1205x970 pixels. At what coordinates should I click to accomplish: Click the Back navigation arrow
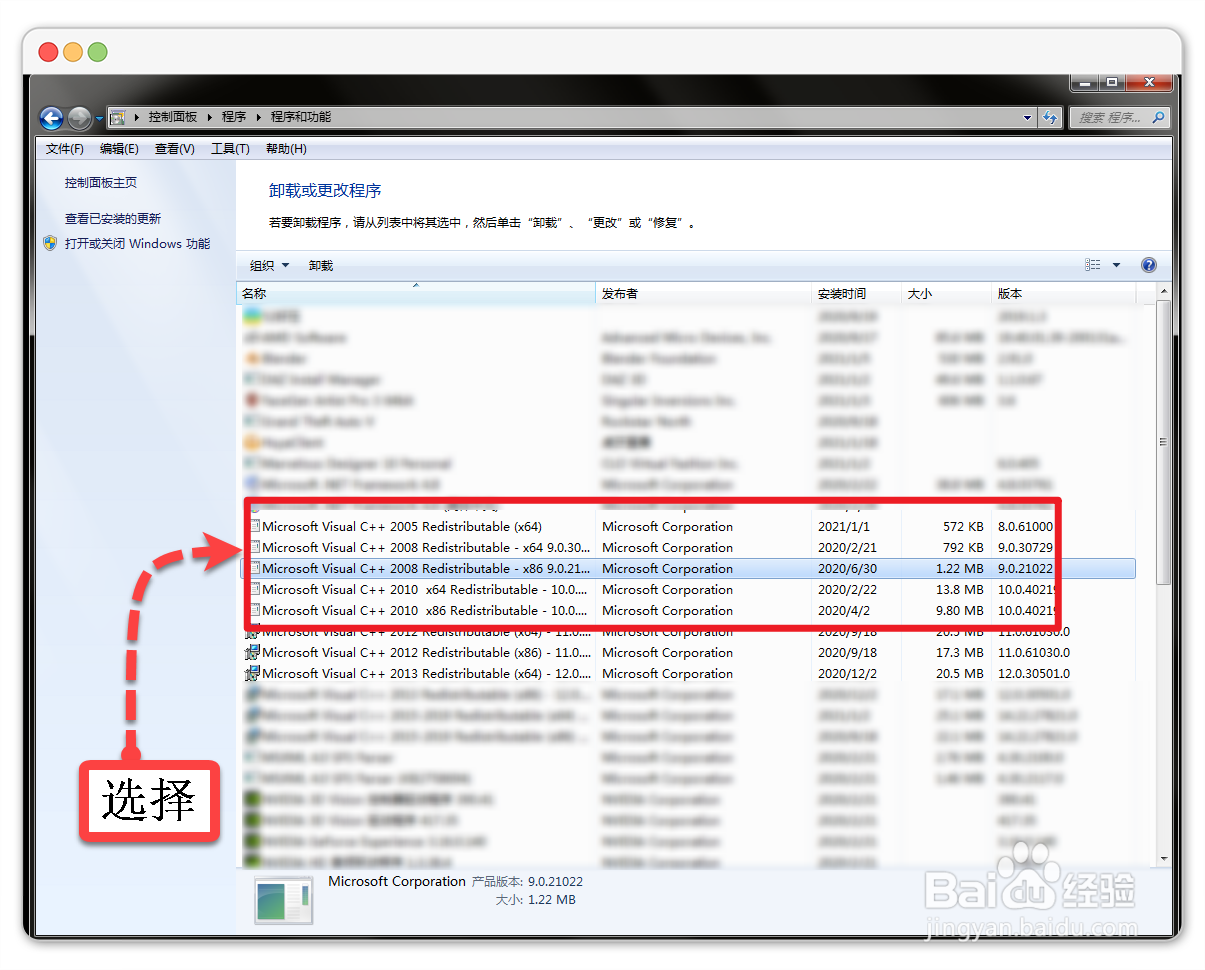click(51, 118)
